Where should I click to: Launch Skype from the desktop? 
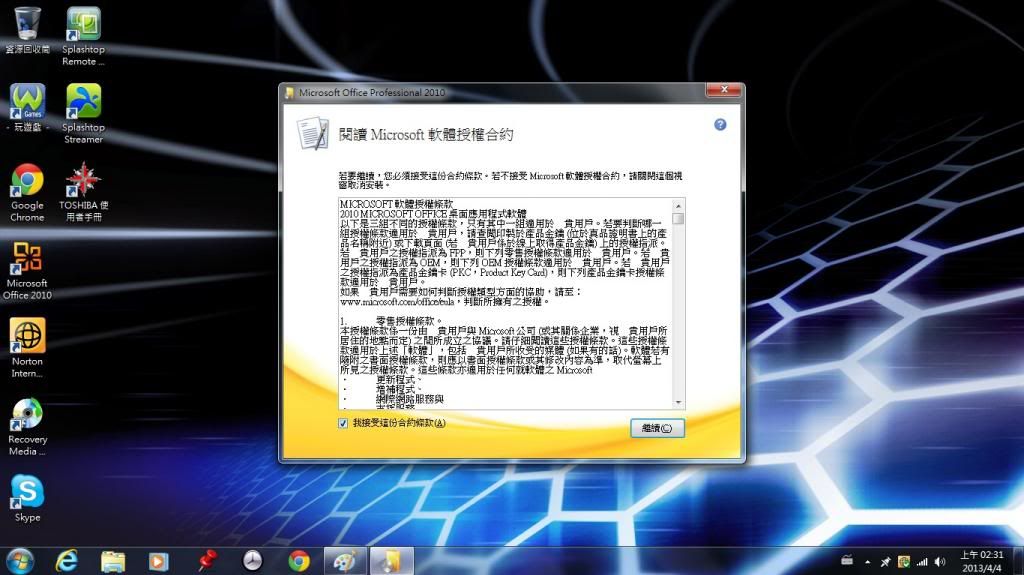point(27,499)
